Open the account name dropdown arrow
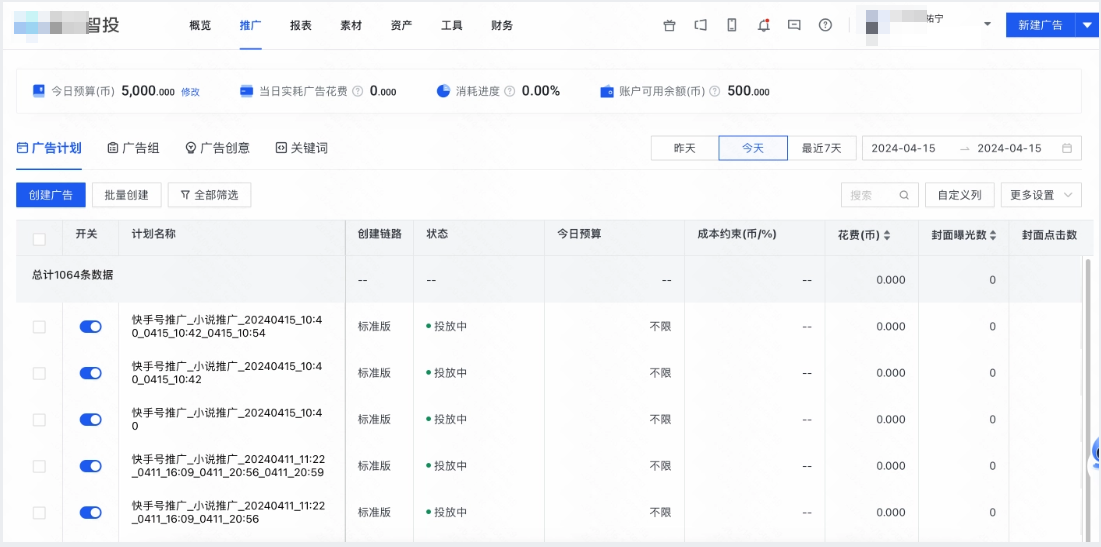 987,24
